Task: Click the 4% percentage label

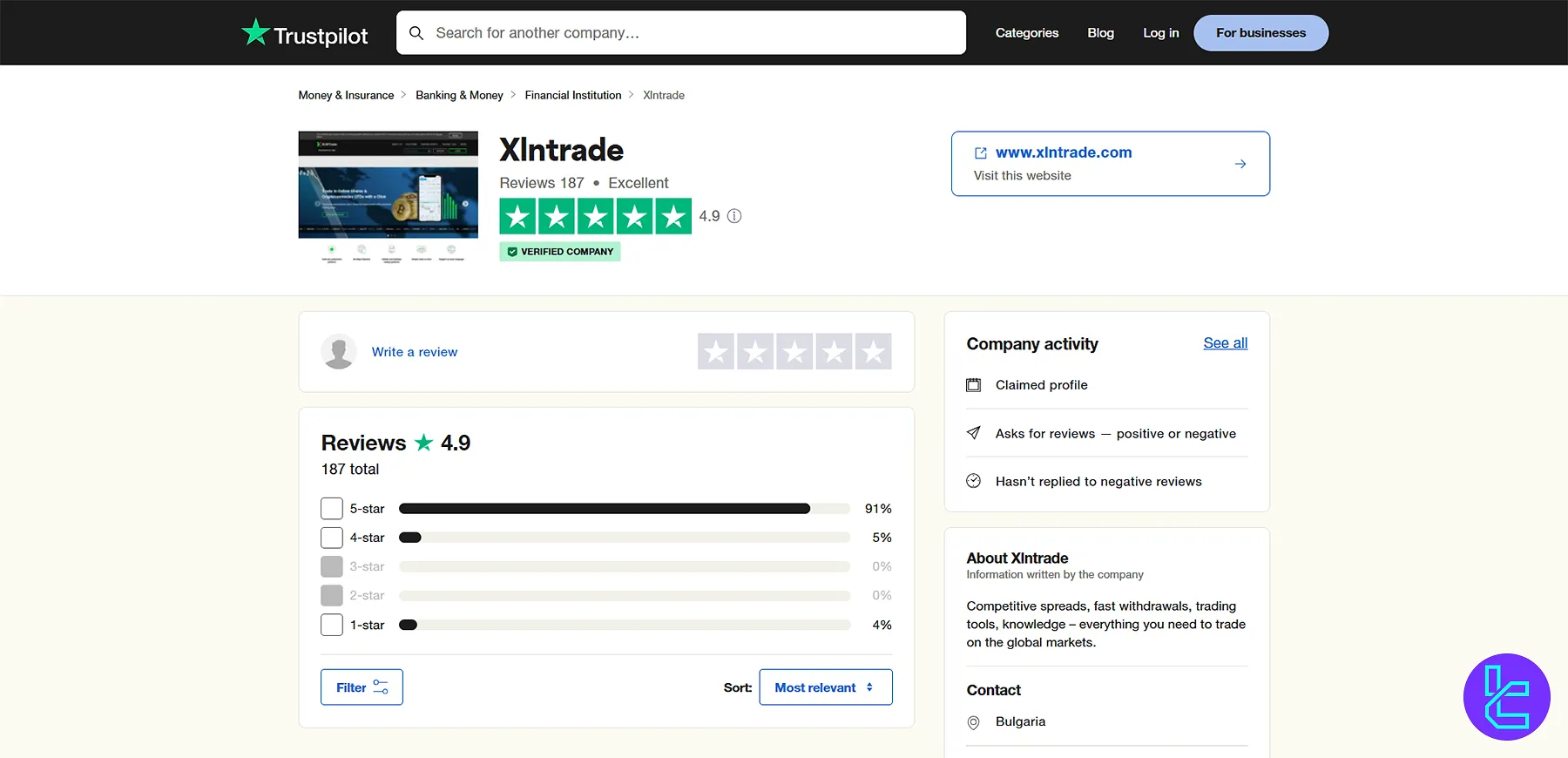Action: pos(882,625)
